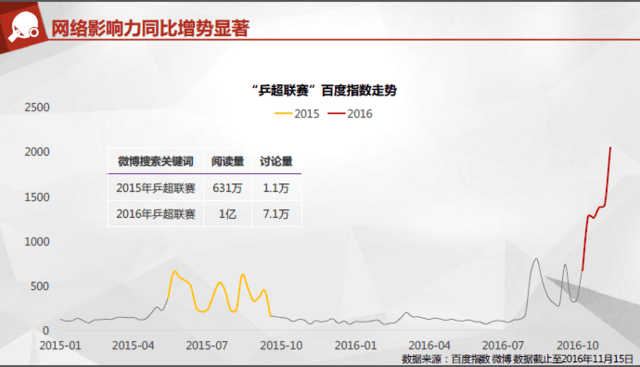Viewport: 640px width, 367px height.
Task: Click the yellow 2015 legend entry
Action: coord(297,113)
